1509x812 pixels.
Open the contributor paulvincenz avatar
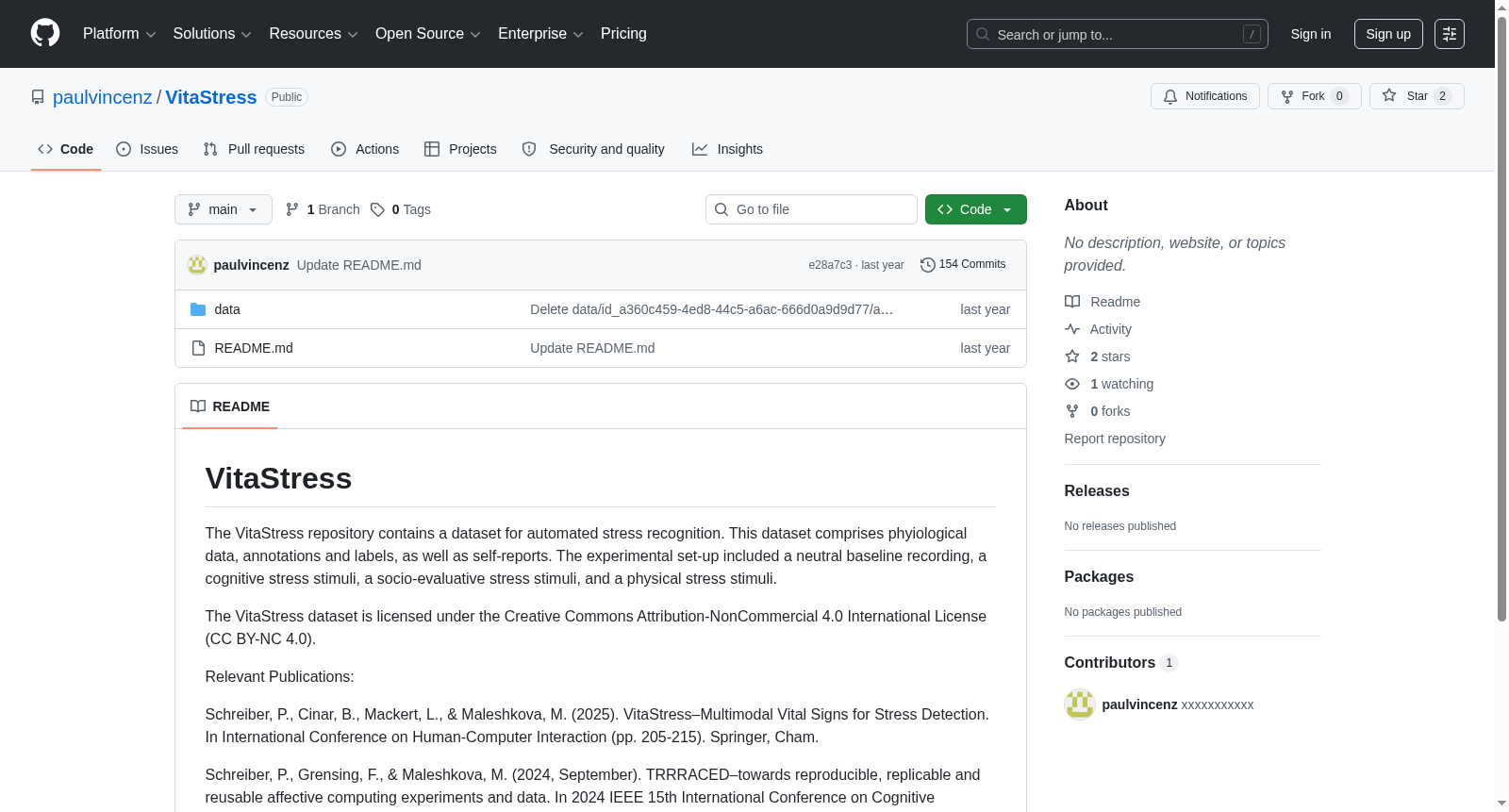coord(1080,704)
